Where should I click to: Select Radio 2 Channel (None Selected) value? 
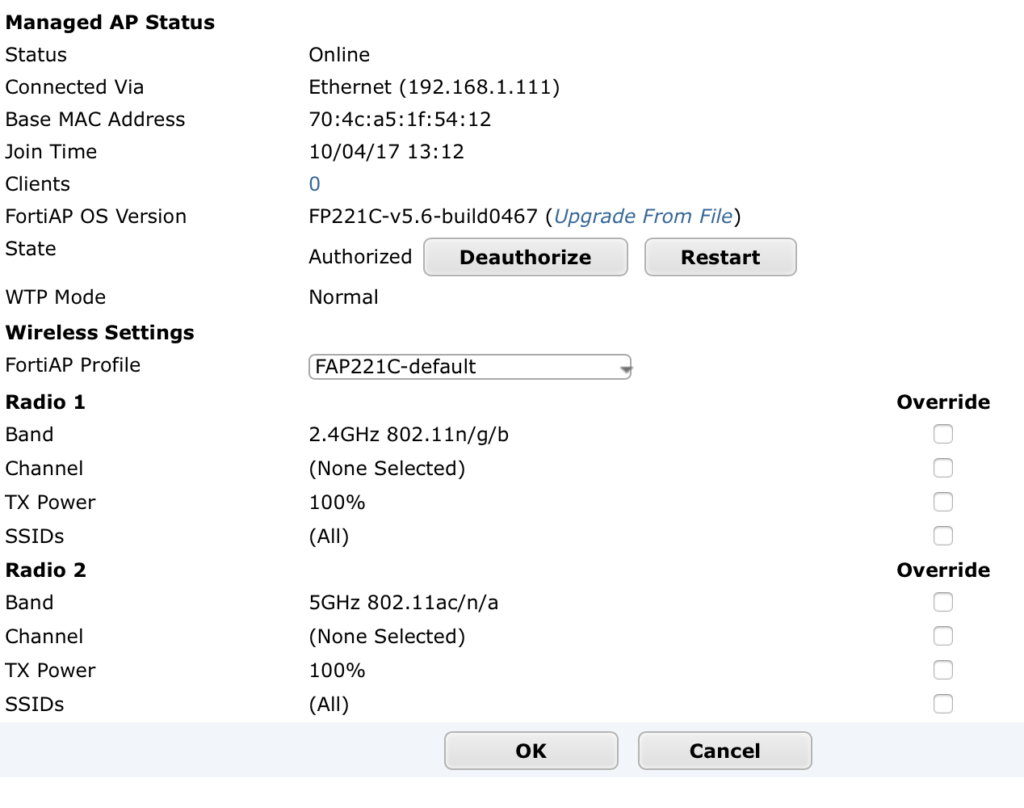point(387,637)
